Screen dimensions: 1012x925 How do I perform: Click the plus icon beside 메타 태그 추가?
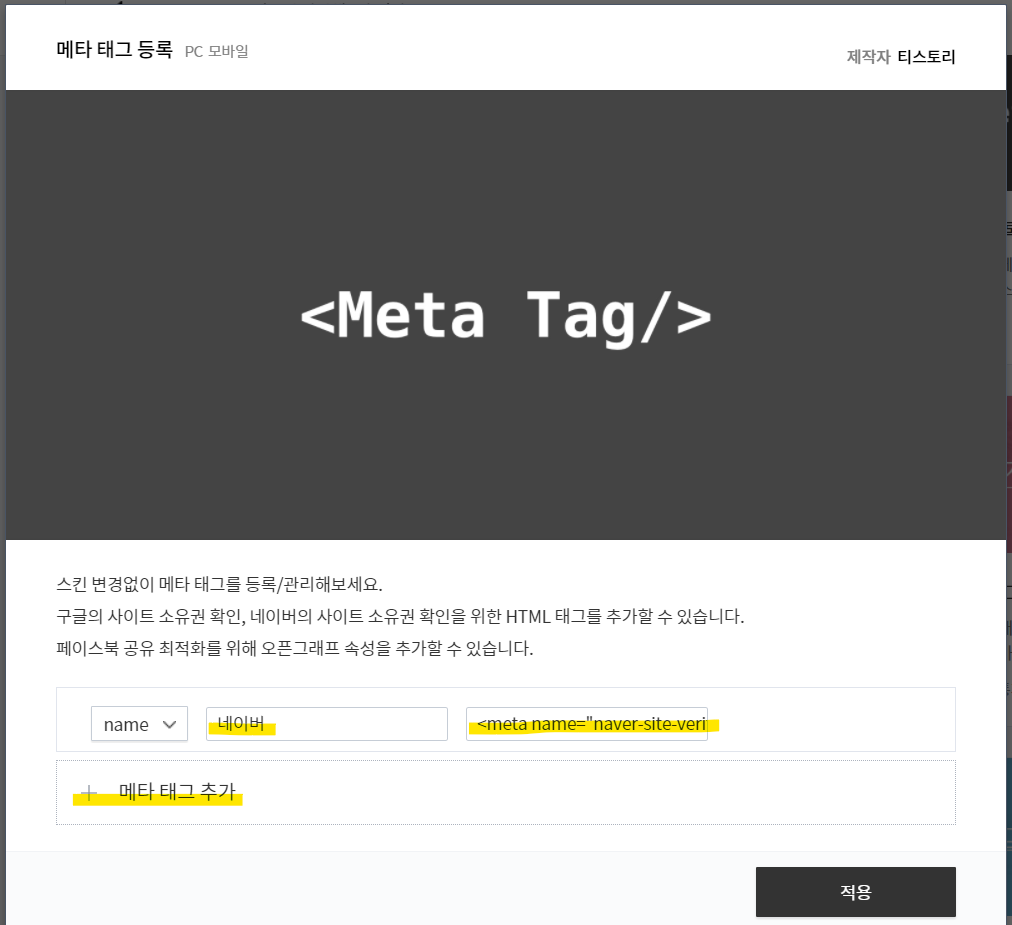tap(89, 793)
